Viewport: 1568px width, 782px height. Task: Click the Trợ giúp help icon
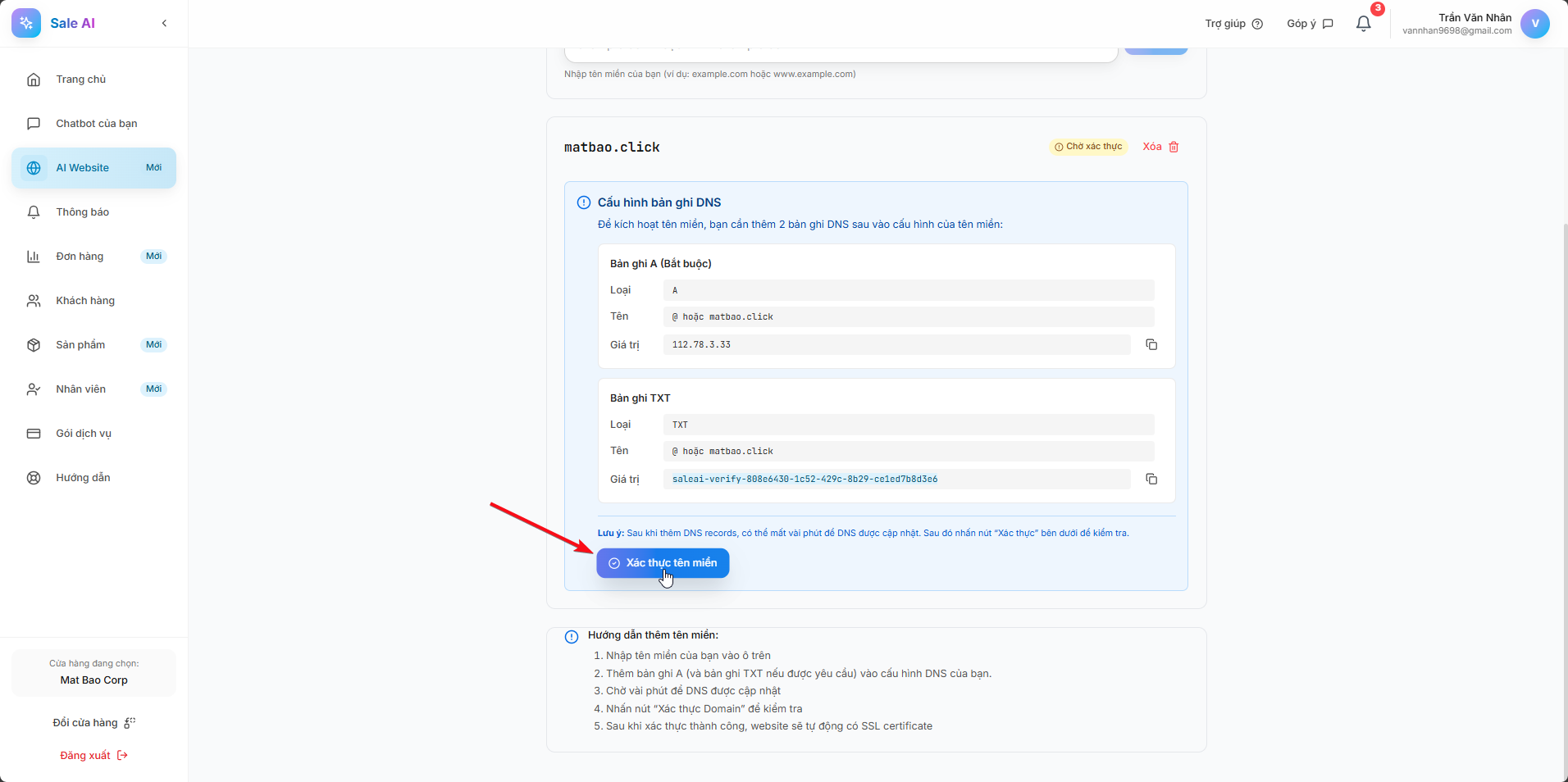[1257, 24]
